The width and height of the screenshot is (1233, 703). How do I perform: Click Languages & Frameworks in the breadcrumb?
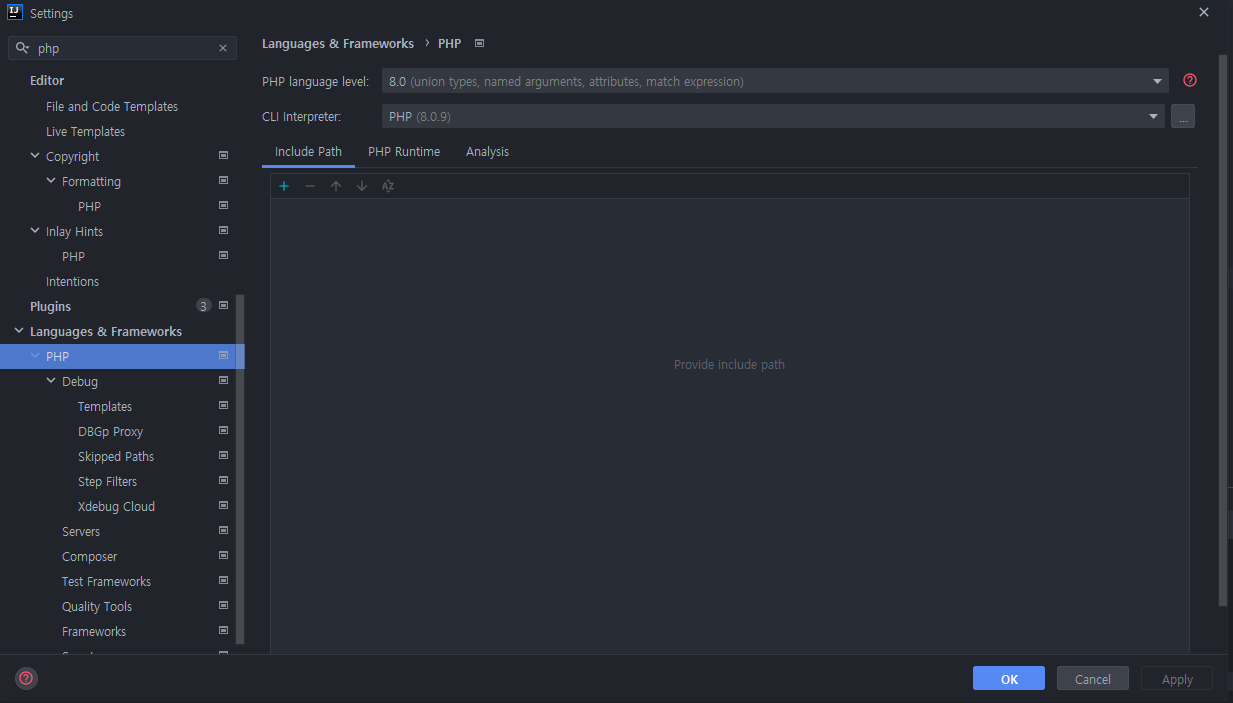(338, 44)
